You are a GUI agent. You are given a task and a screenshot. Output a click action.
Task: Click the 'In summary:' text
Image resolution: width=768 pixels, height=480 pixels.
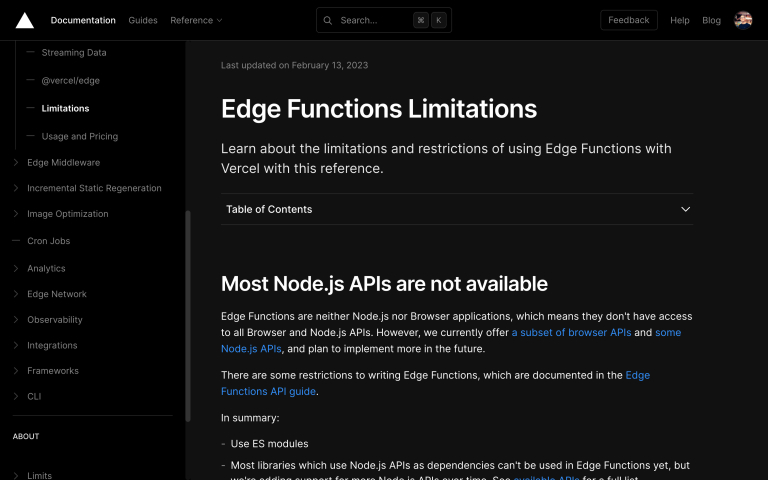250,418
